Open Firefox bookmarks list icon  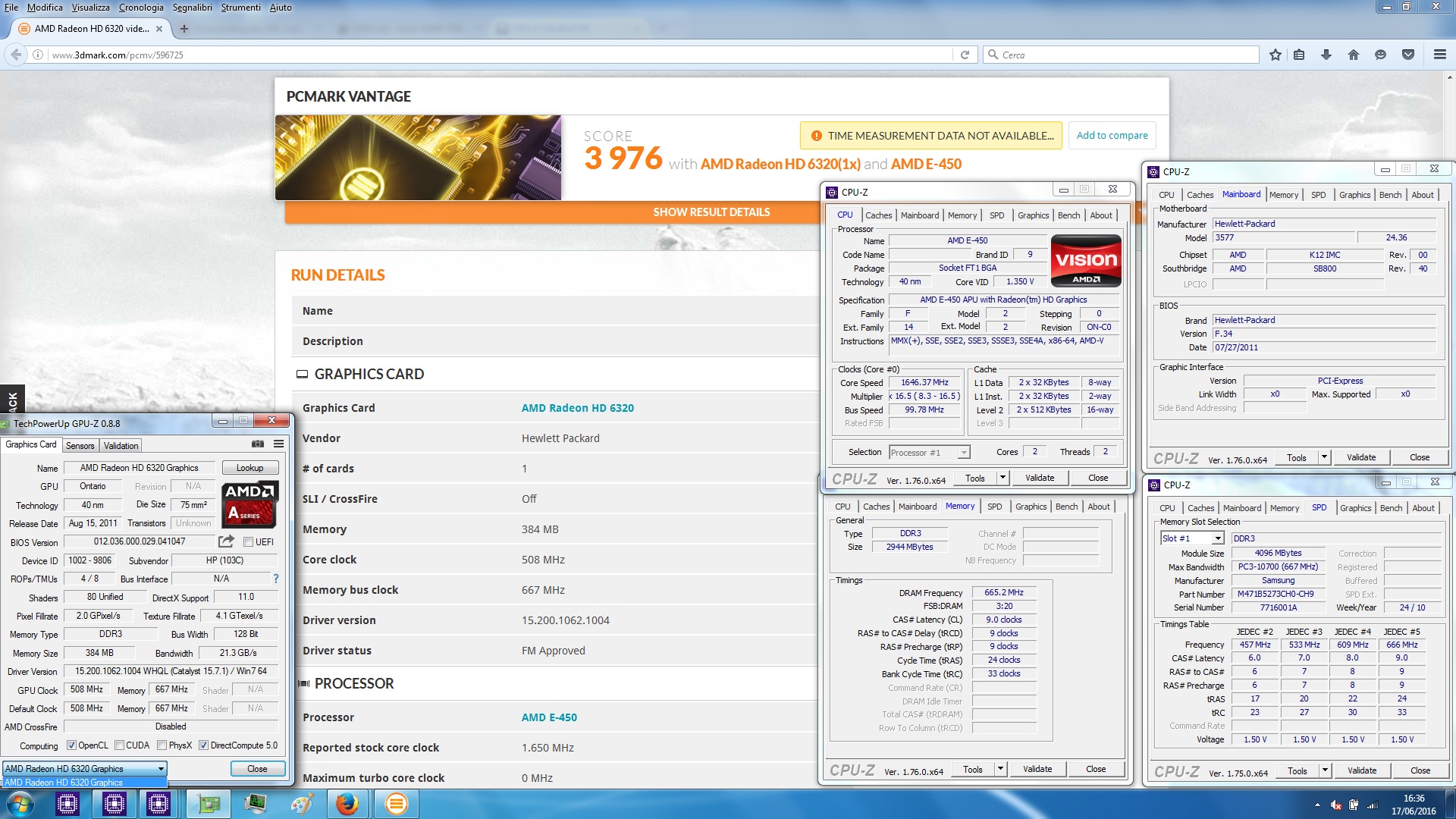[1299, 55]
